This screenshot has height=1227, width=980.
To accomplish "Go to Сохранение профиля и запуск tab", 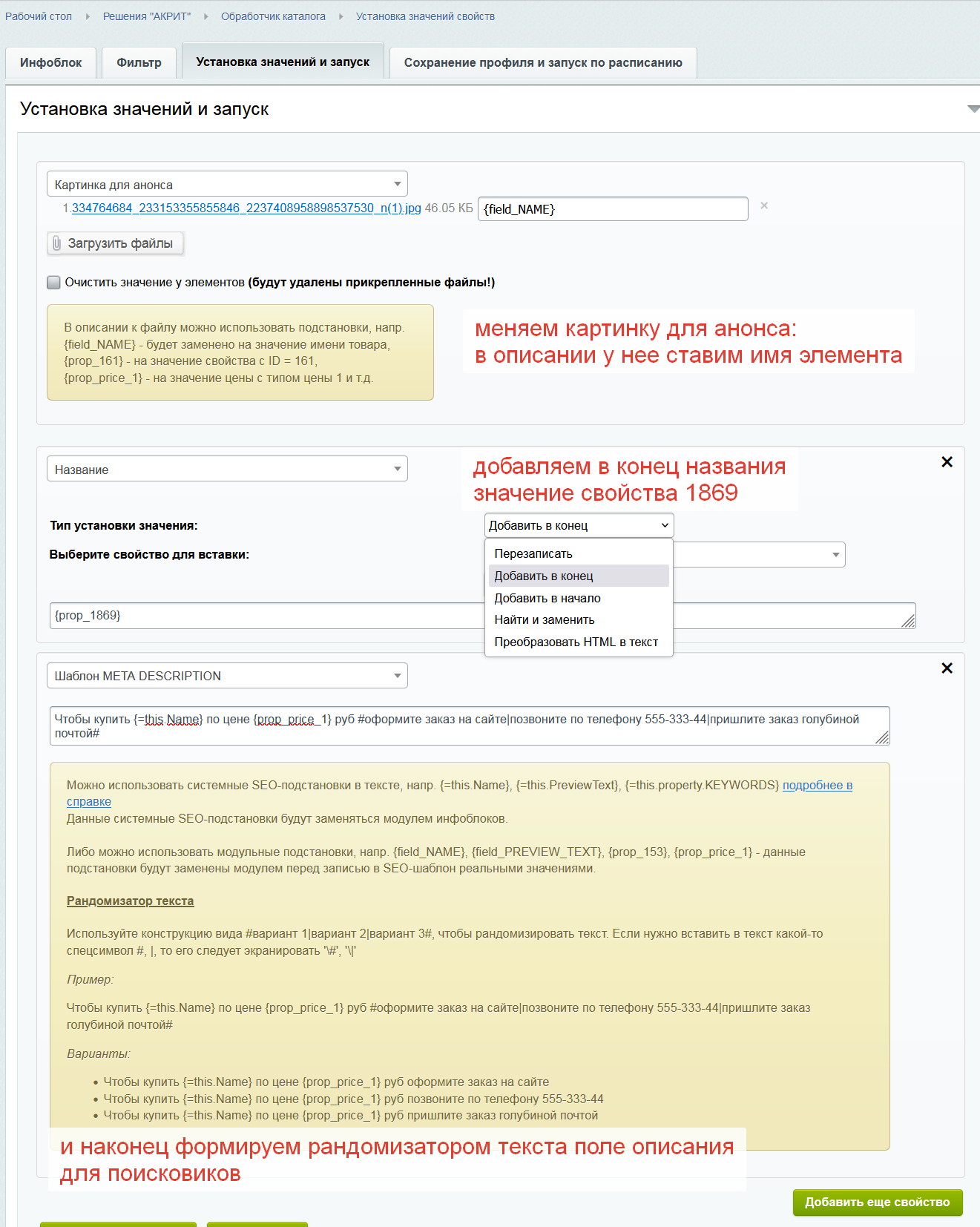I will (543, 63).
